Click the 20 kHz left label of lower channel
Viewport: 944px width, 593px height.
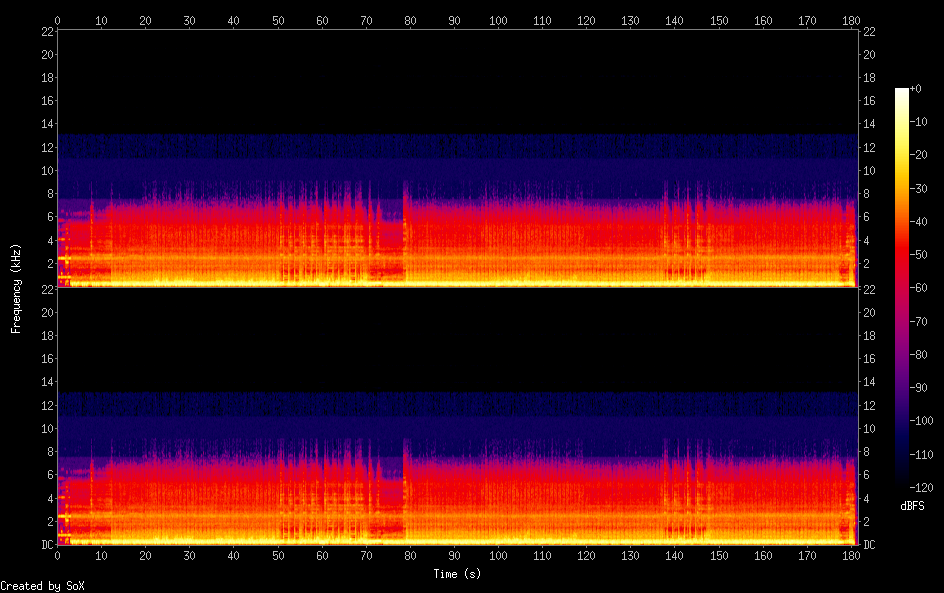tap(46, 312)
